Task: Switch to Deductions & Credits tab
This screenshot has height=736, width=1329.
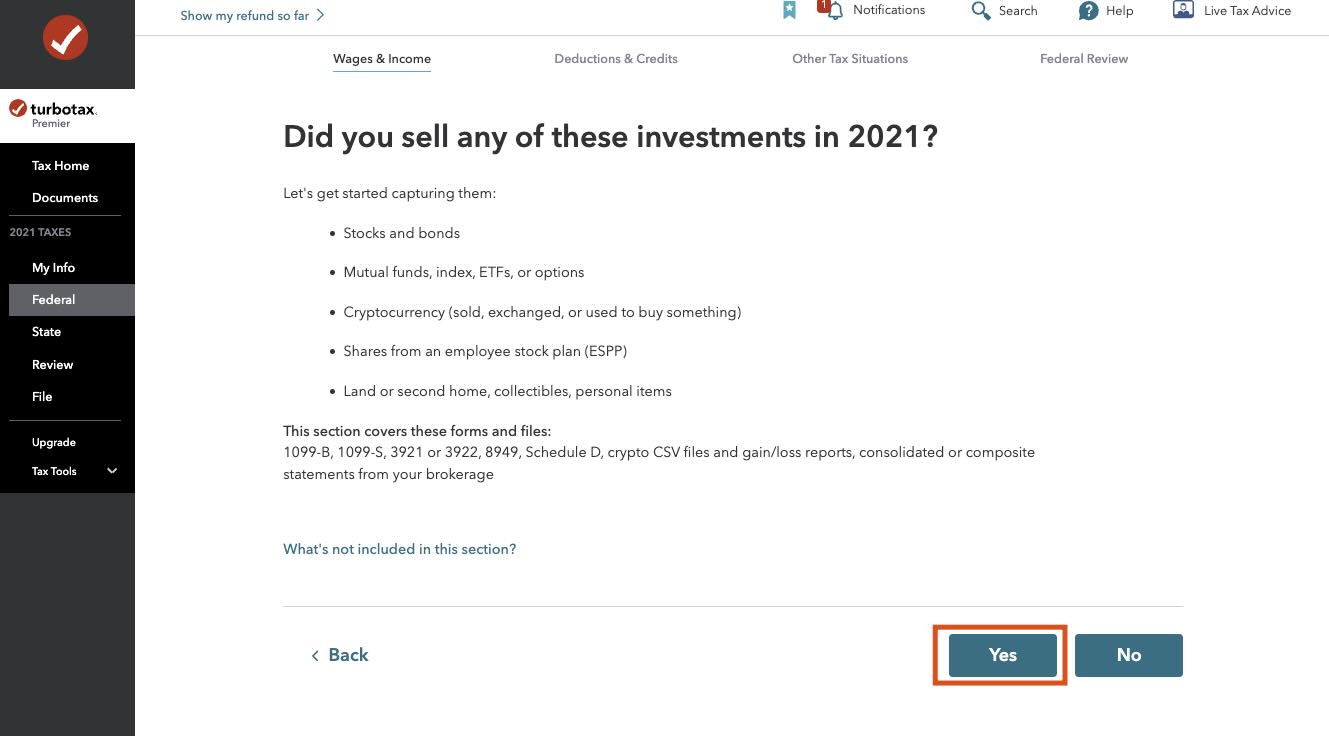Action: (616, 59)
